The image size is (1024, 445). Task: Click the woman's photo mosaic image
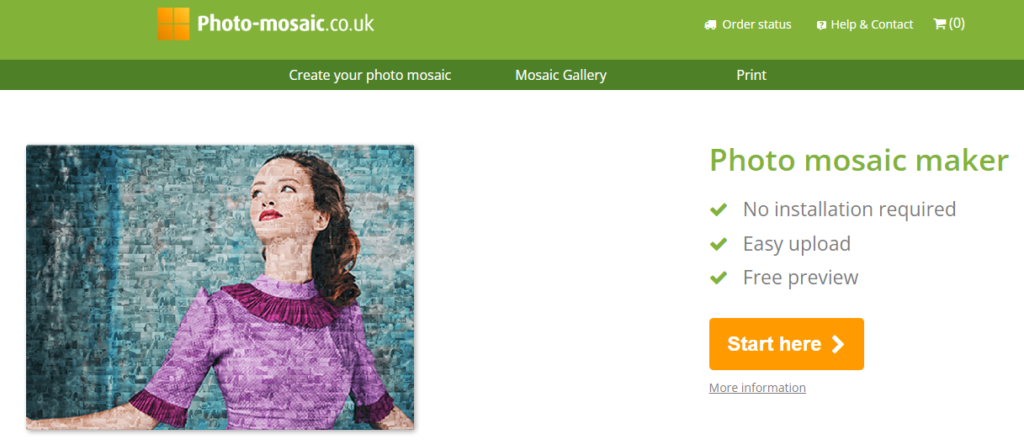(x=220, y=288)
